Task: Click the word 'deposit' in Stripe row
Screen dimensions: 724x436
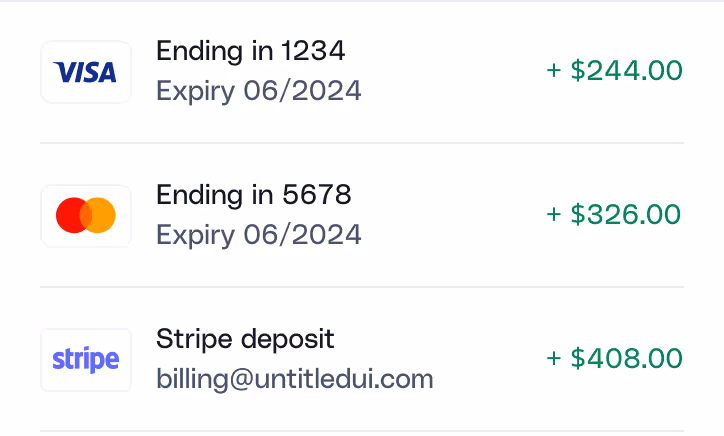Action: [x=287, y=340]
